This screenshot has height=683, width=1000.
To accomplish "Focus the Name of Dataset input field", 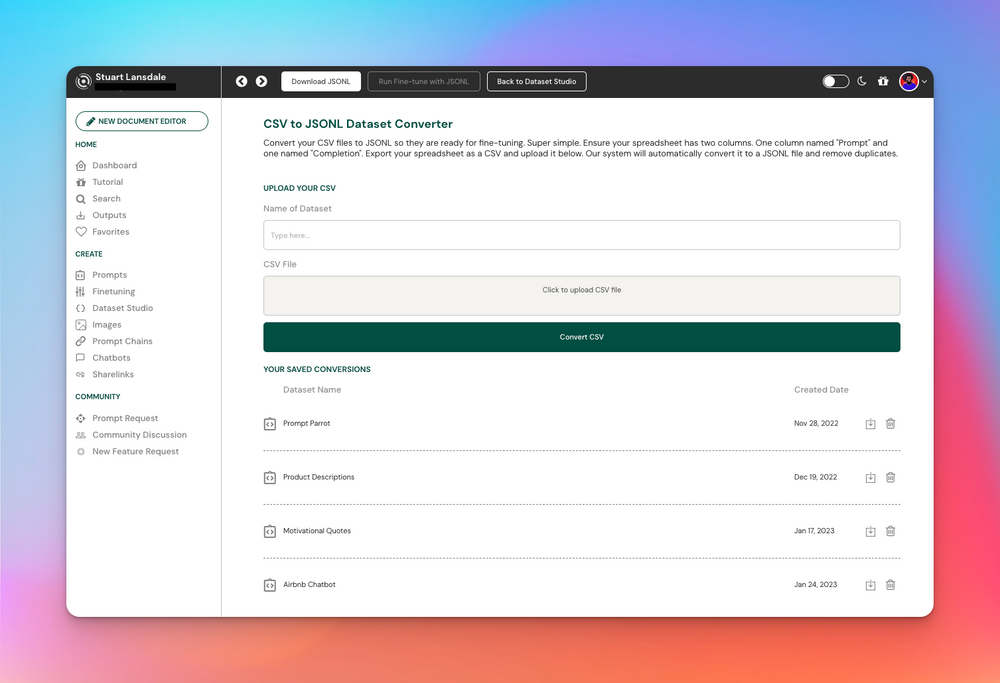I will [x=582, y=235].
